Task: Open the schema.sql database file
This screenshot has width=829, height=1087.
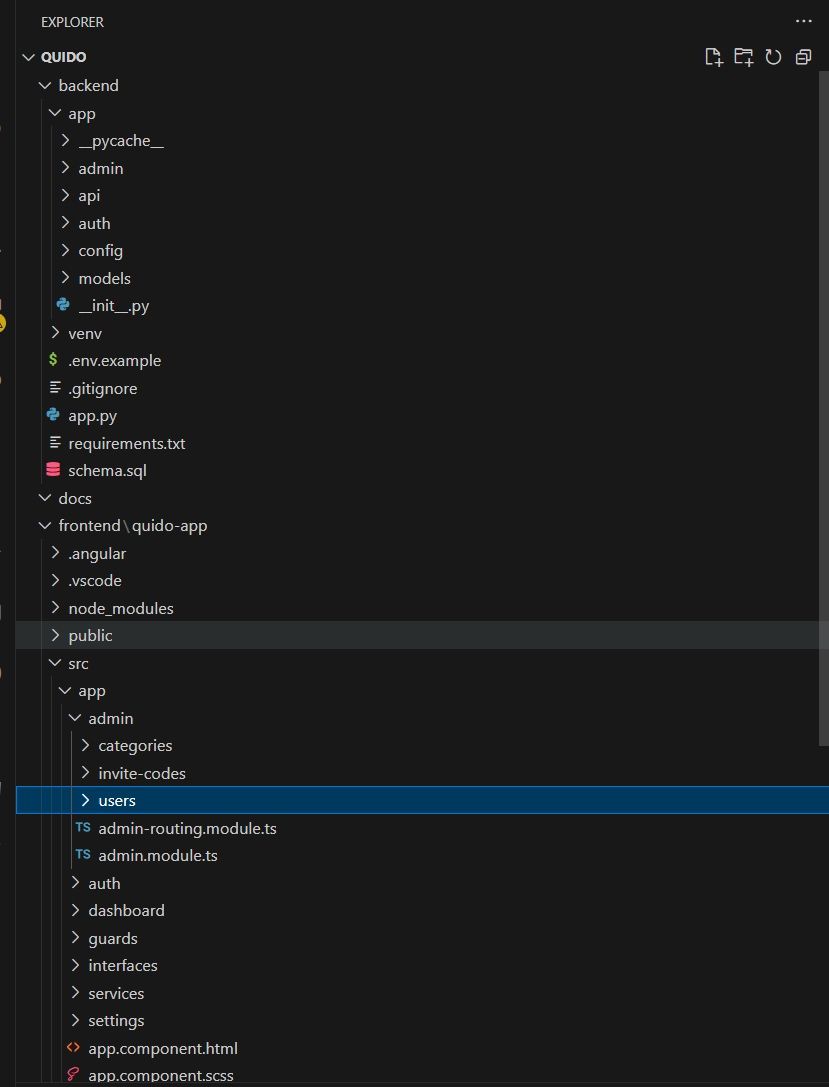Action: click(x=107, y=470)
